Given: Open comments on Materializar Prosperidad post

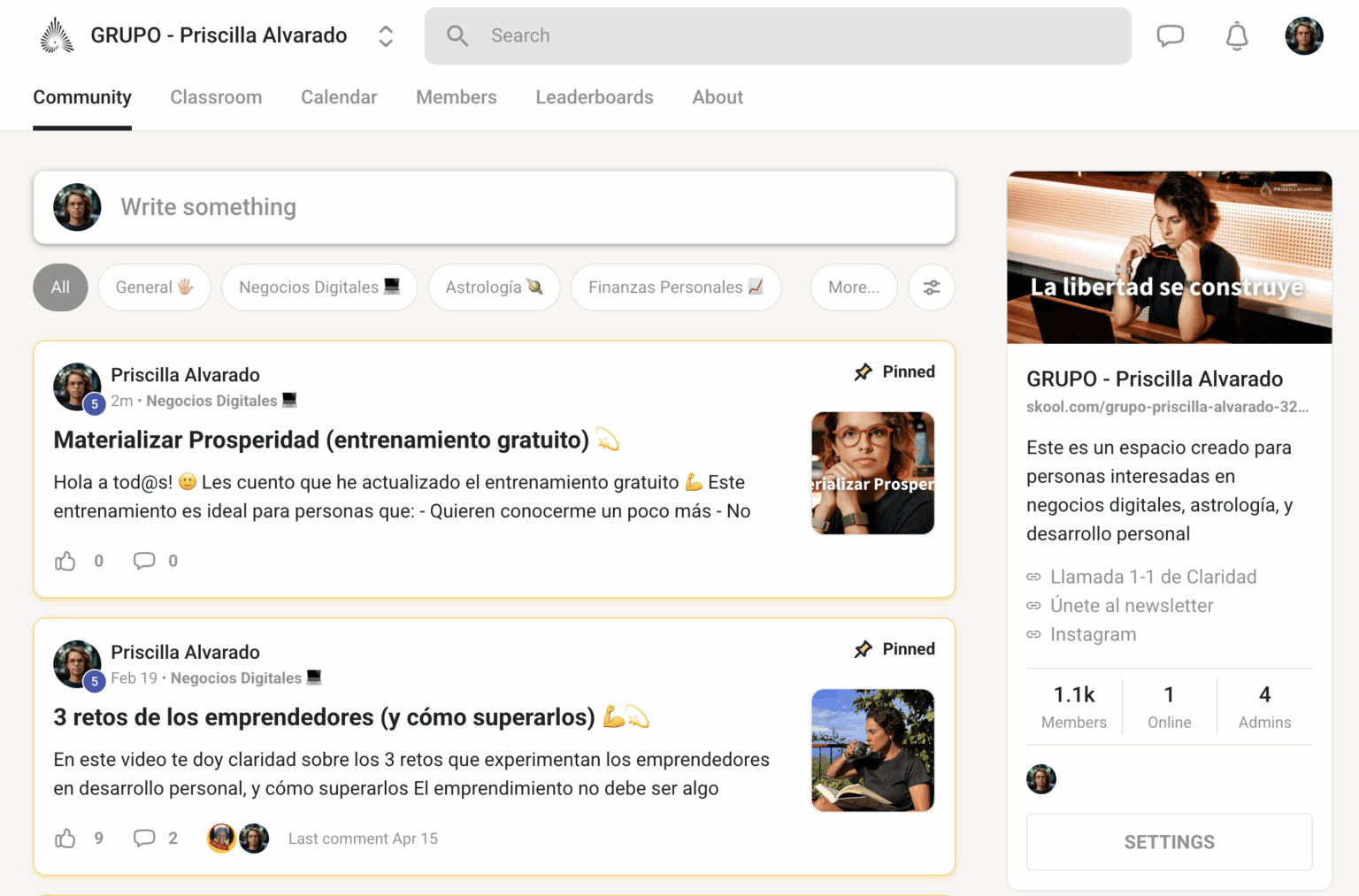Looking at the screenshot, I should pyautogui.click(x=144, y=561).
